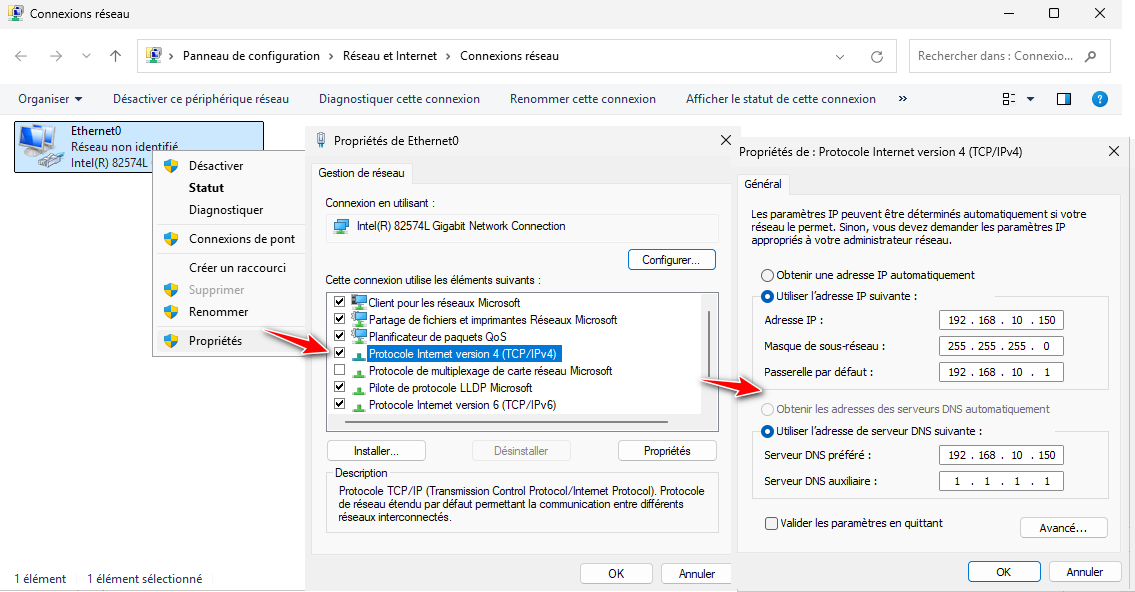Open the recent locations chevron
The height and width of the screenshot is (592, 1135).
pyautogui.click(x=86, y=56)
